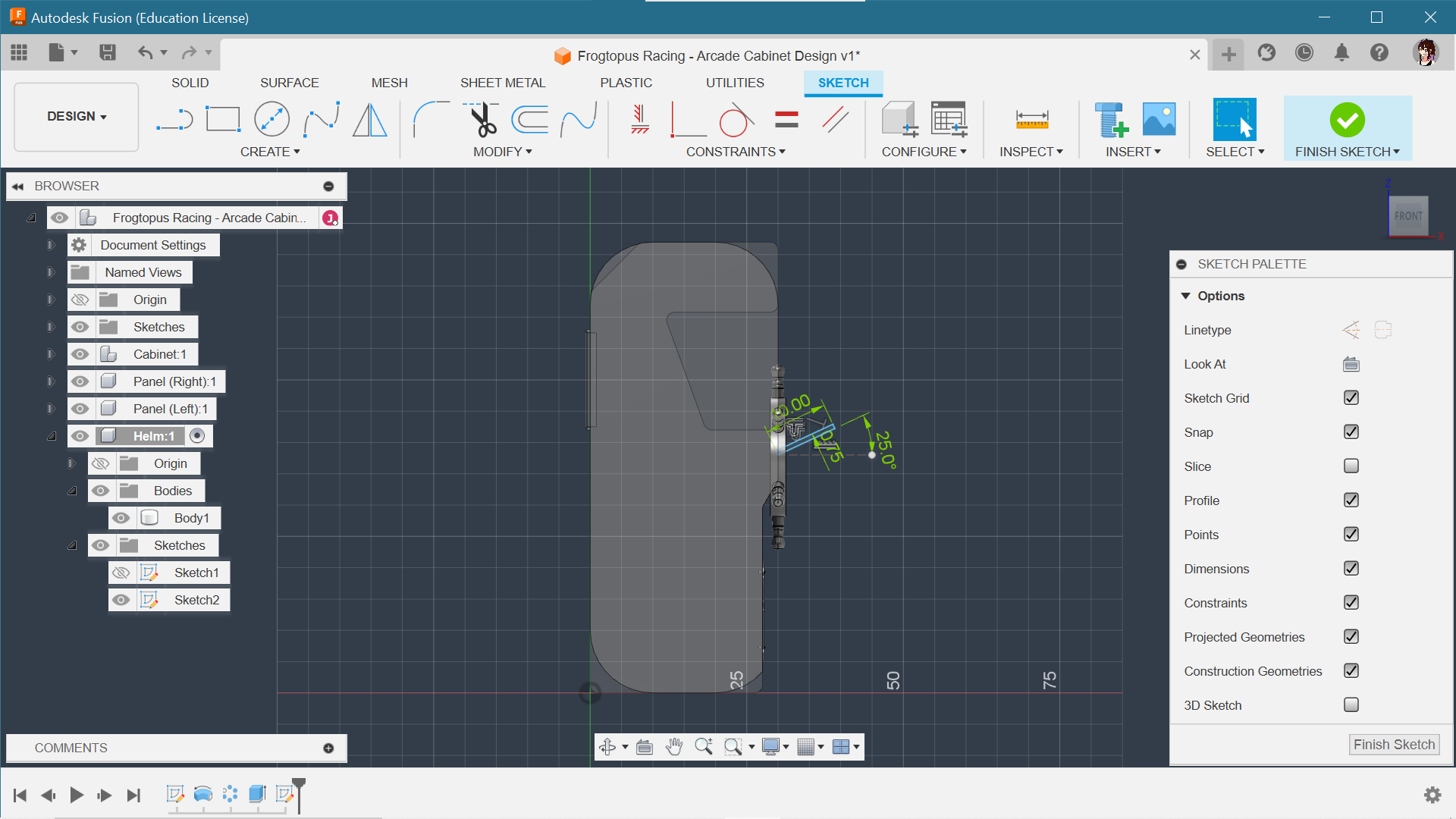Collapse the Helm:1 Bodies folder

pos(72,491)
